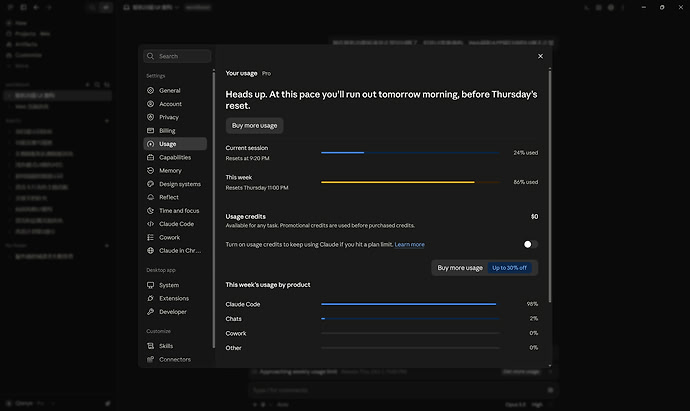Viewport: 690px width, 411px height.
Task: Select the Claude in Chrome globe icon
Action: [x=150, y=250]
